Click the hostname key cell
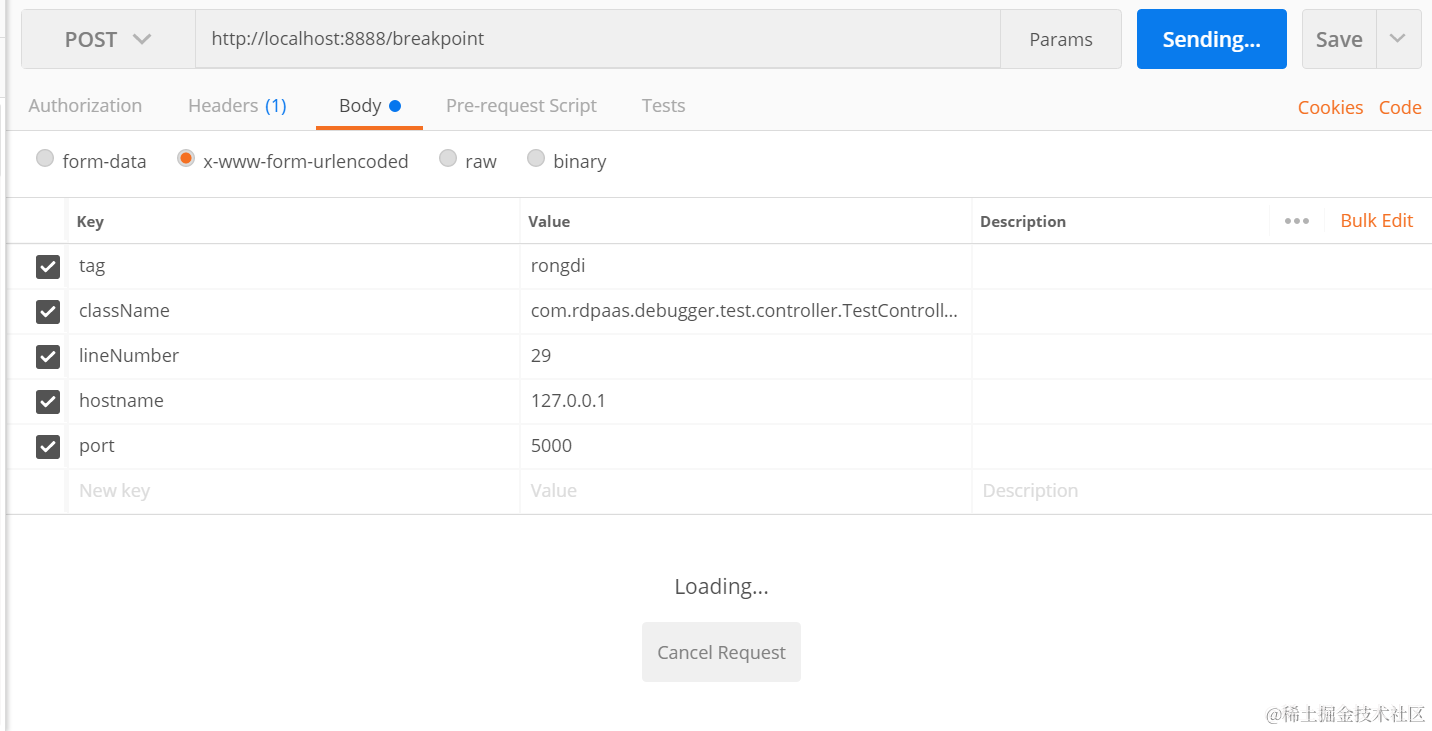The width and height of the screenshot is (1432, 731). (294, 401)
